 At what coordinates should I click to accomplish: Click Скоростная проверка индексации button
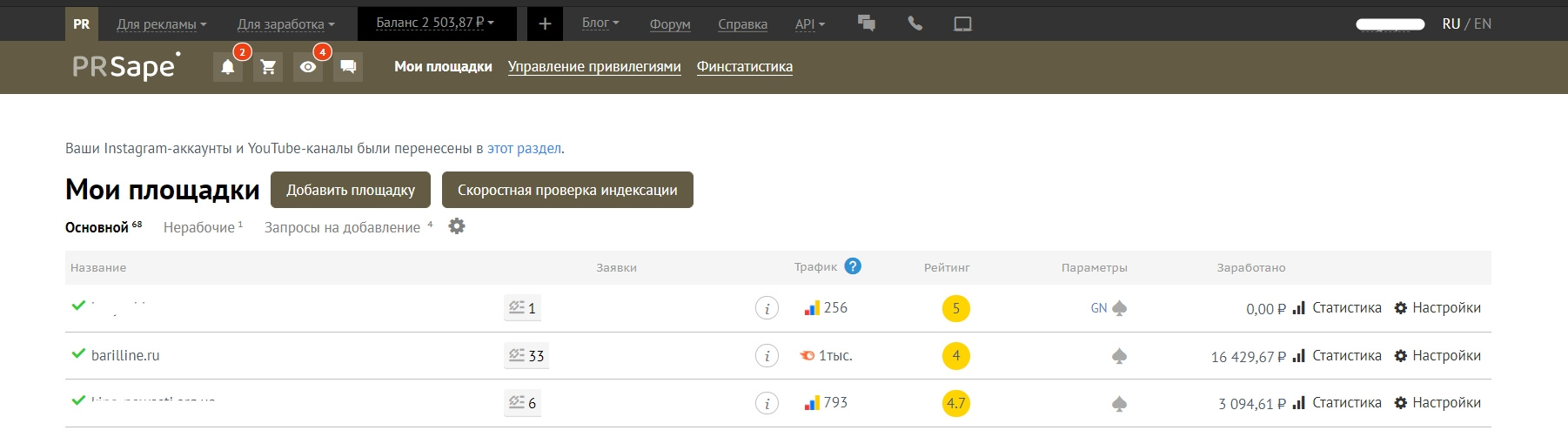pos(567,190)
